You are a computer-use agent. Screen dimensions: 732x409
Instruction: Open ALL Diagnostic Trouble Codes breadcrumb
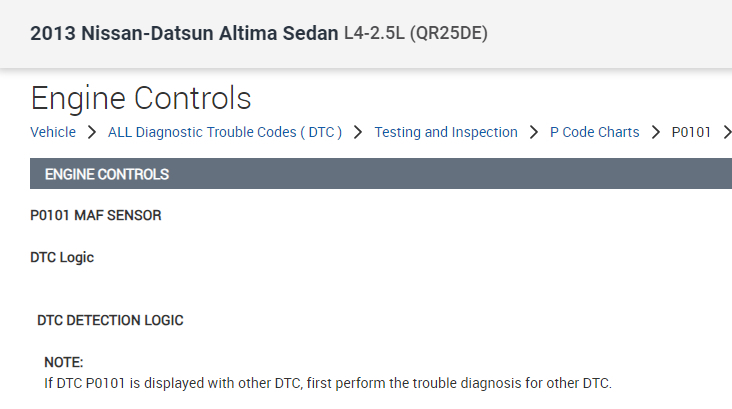[225, 132]
